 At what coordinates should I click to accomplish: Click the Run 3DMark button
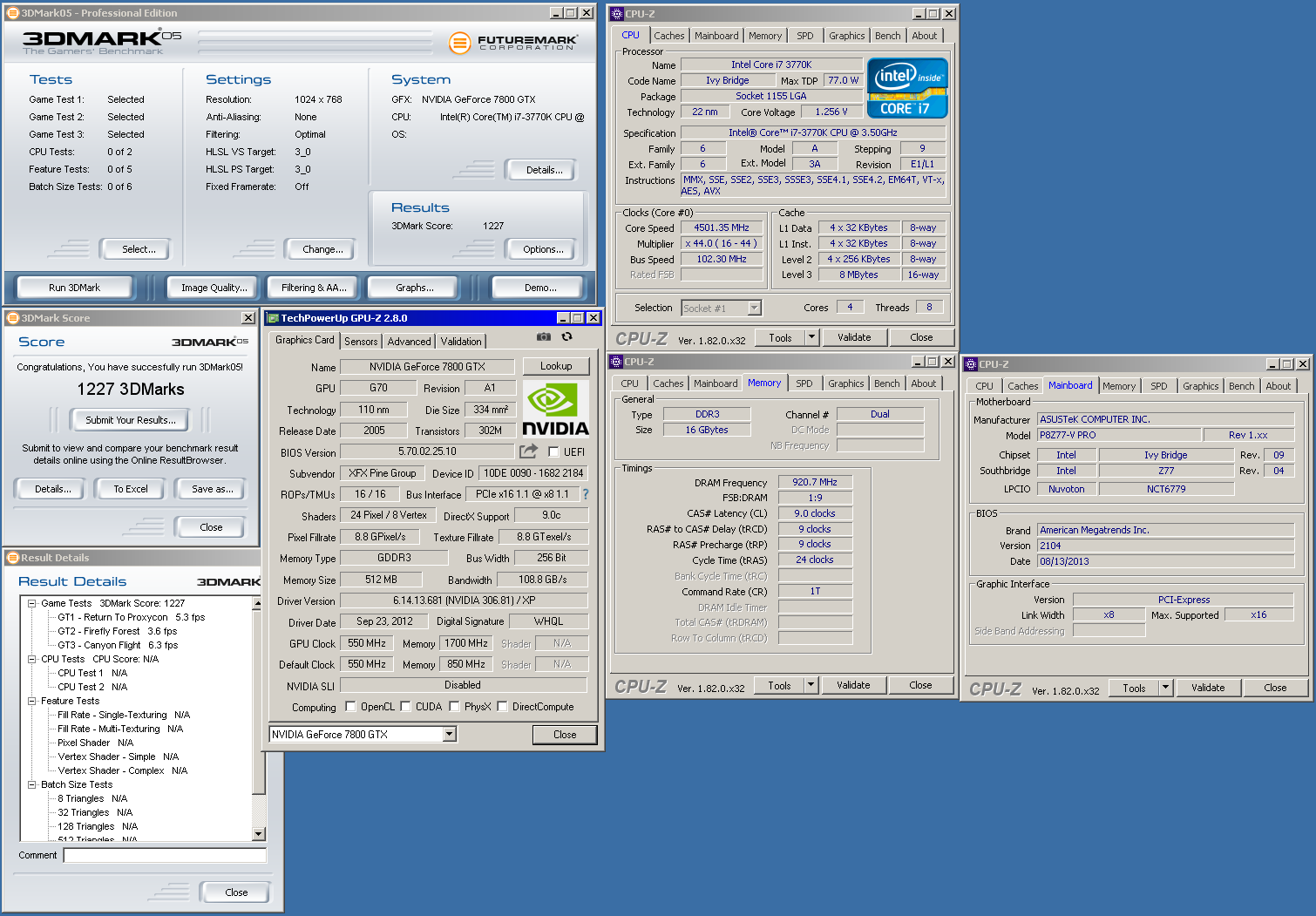click(74, 288)
